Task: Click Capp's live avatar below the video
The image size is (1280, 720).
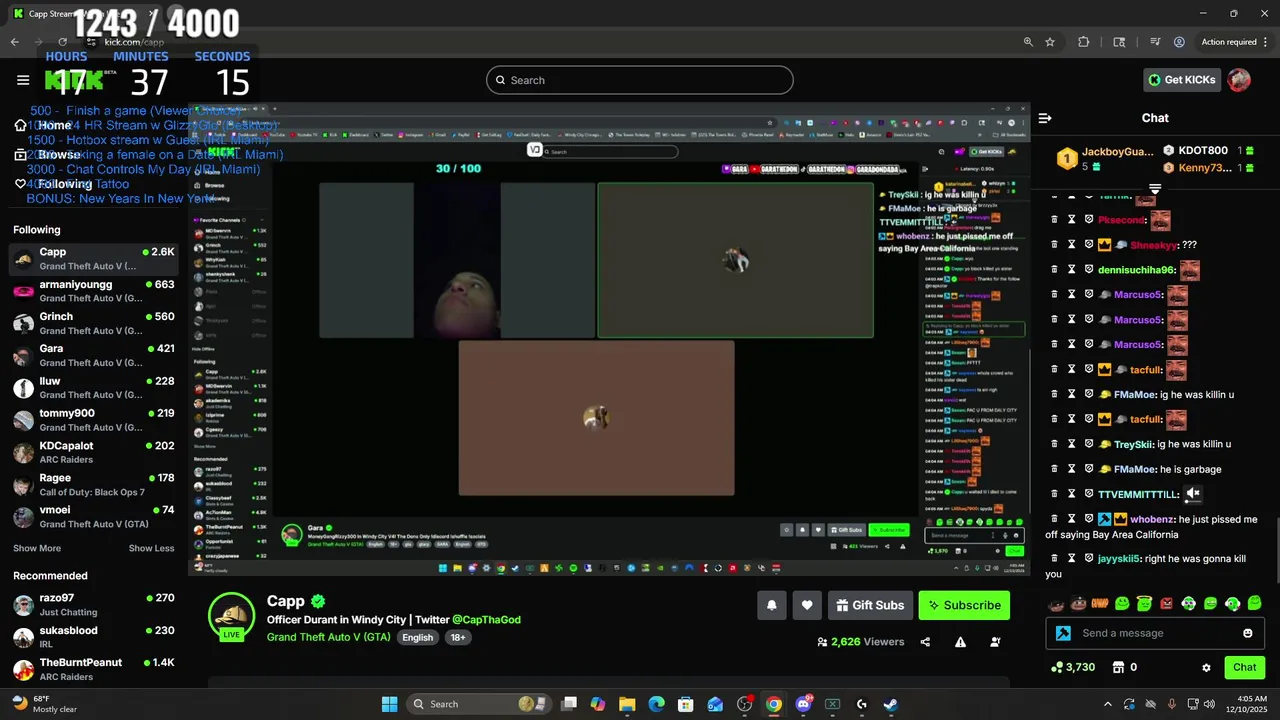Action: (x=231, y=615)
